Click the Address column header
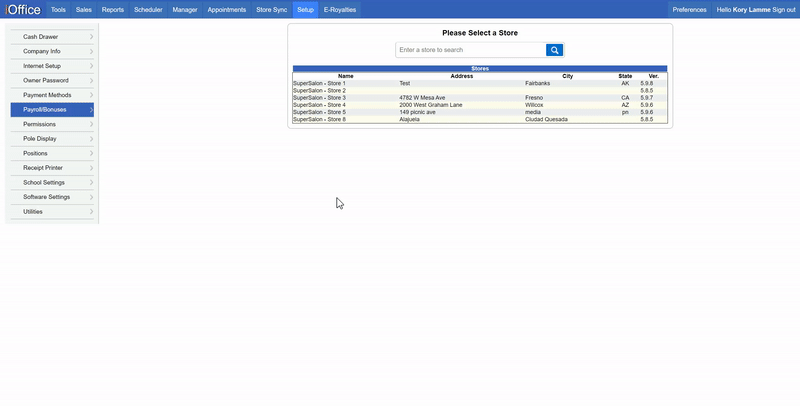Viewport: 800px width, 406px height. pos(462,76)
